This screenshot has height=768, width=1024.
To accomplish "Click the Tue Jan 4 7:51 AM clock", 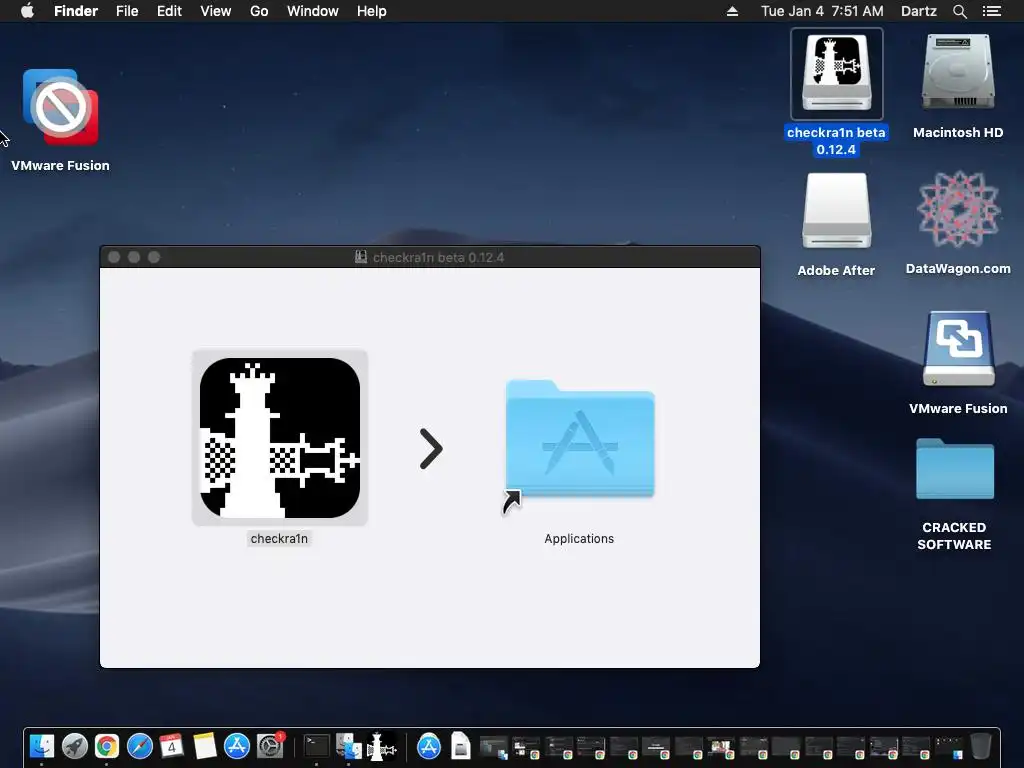I will [x=822, y=11].
